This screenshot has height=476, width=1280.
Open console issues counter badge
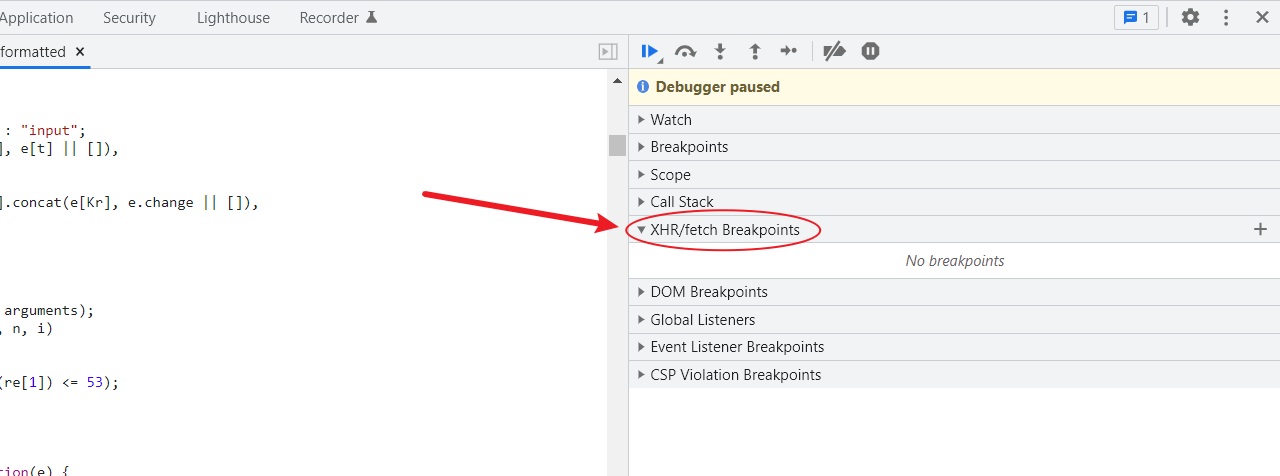[1136, 17]
